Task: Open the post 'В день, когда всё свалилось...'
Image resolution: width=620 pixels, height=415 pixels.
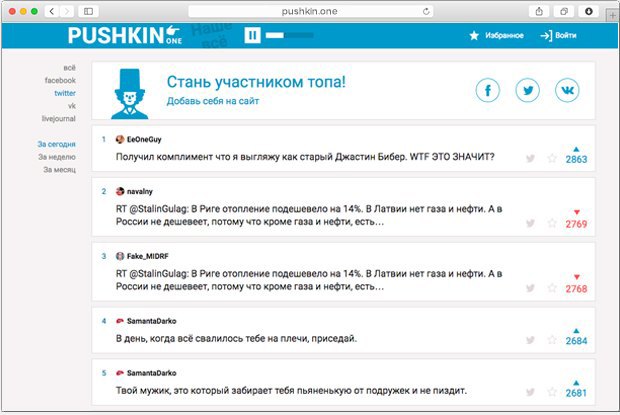Action: click(236, 339)
